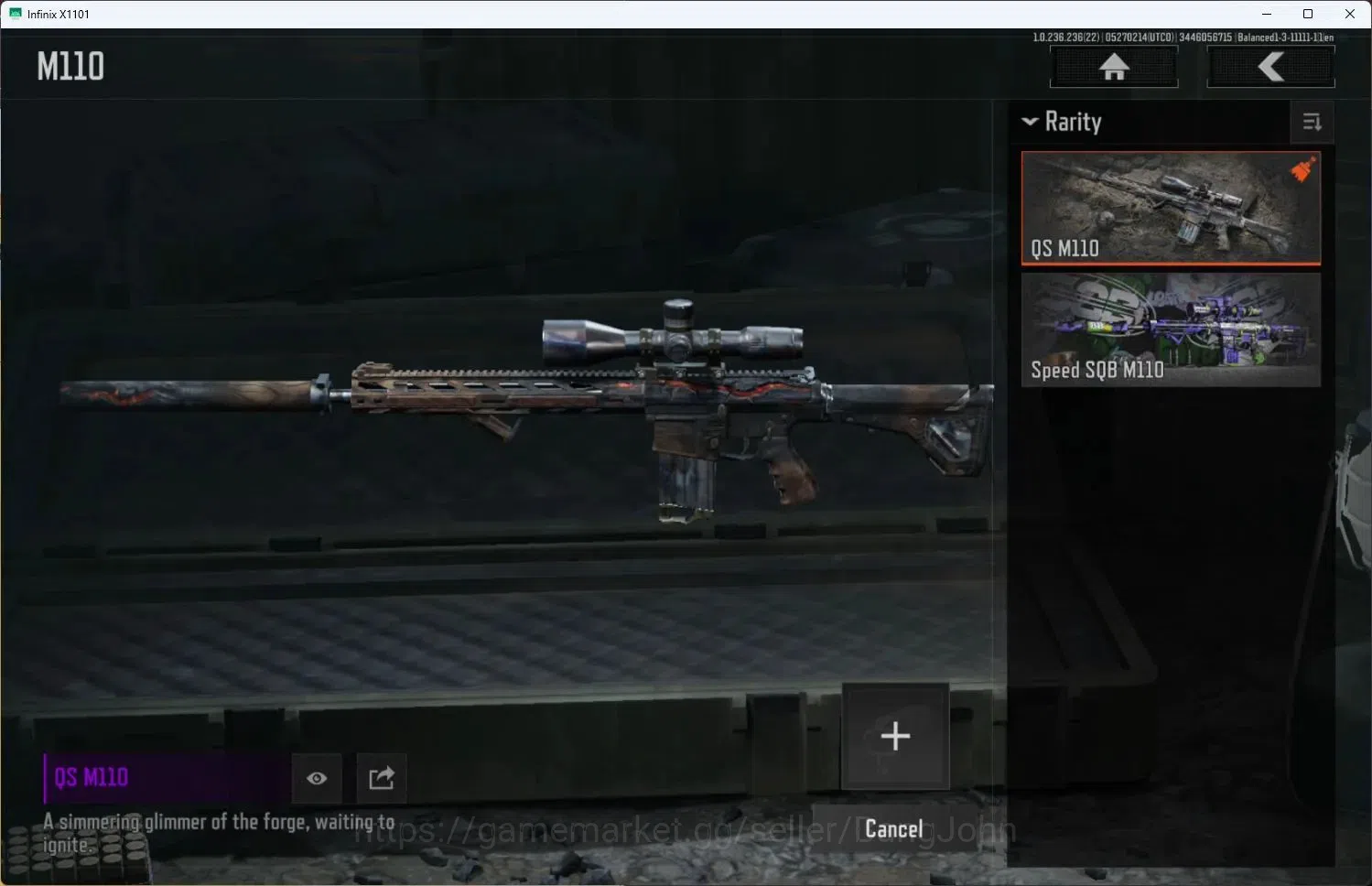Click the weapon description text about the forge

(219, 833)
